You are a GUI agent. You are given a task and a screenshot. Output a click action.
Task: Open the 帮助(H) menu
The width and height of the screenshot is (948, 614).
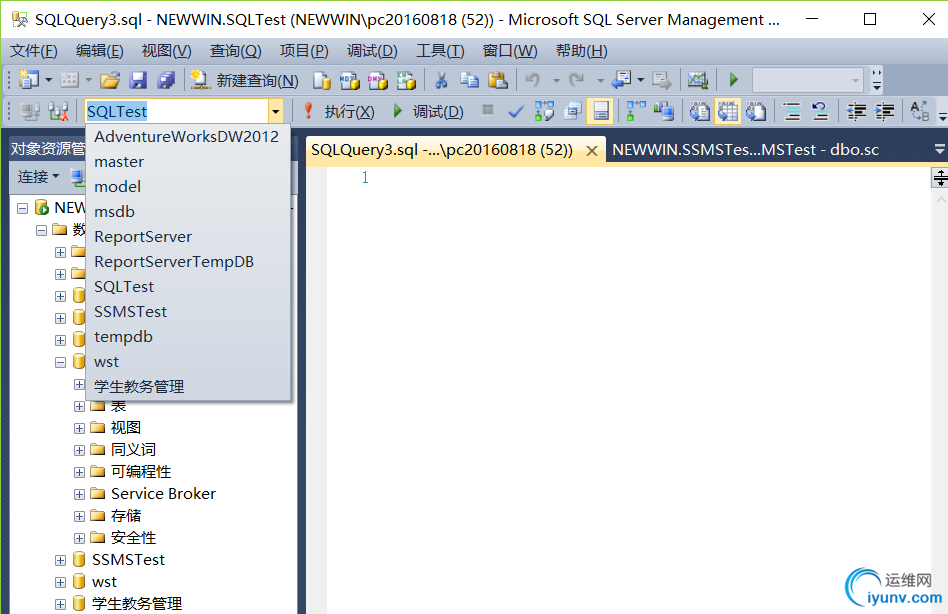[582, 51]
